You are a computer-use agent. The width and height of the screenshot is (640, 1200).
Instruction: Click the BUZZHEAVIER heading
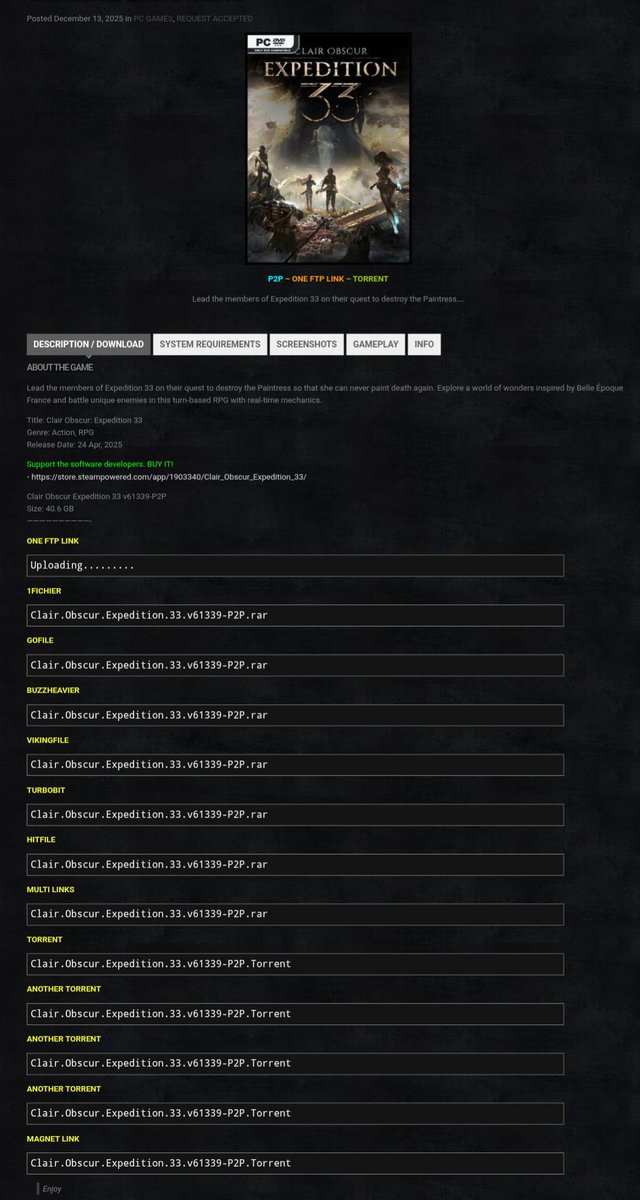tap(53, 690)
